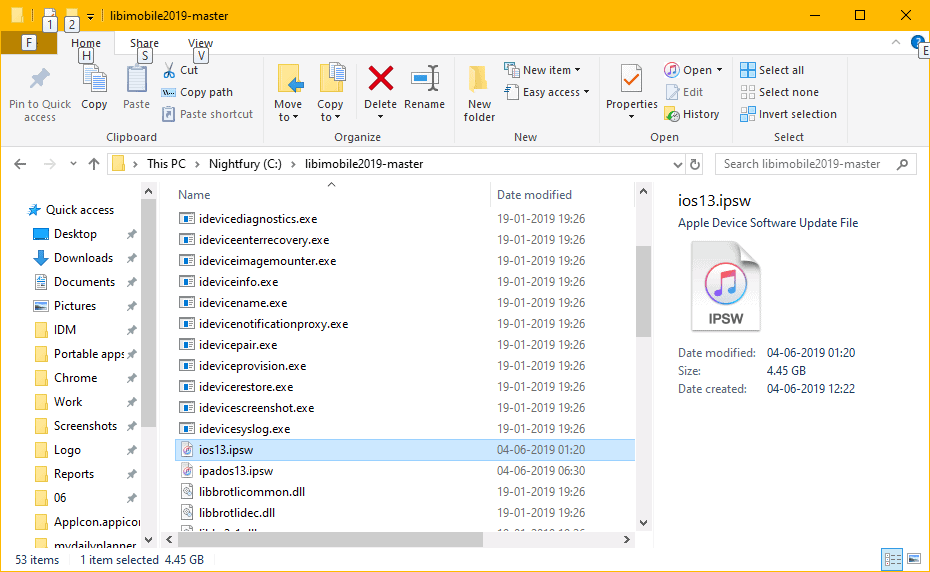Open file History
930x572 pixels.
pyautogui.click(x=692, y=114)
